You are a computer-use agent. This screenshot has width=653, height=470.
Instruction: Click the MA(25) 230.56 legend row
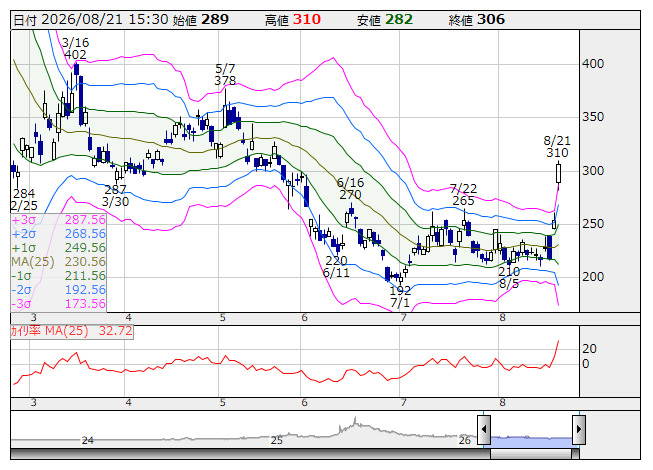click(58, 262)
